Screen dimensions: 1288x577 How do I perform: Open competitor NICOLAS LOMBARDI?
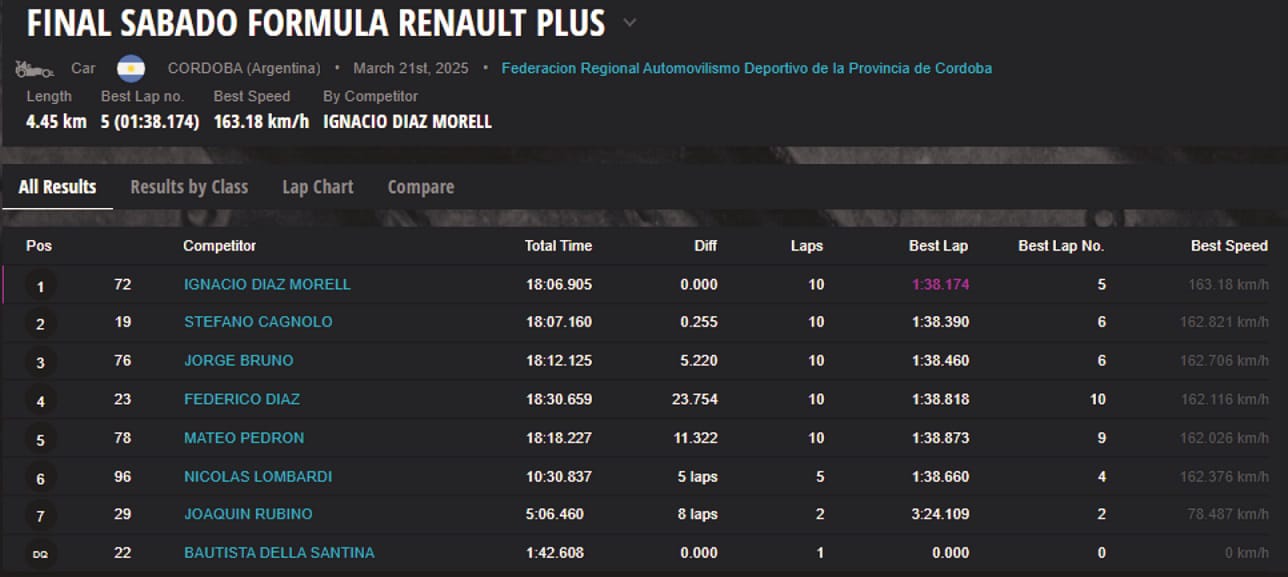click(258, 477)
